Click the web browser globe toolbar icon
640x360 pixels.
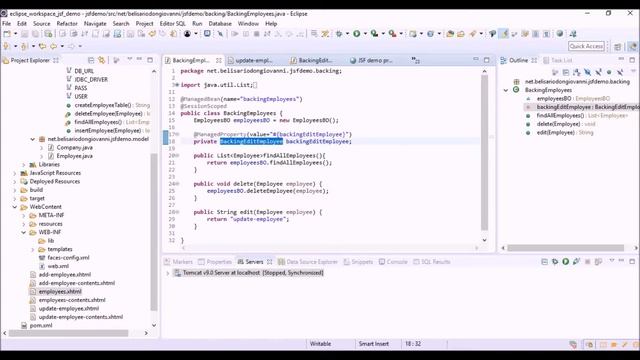[x=560, y=34]
